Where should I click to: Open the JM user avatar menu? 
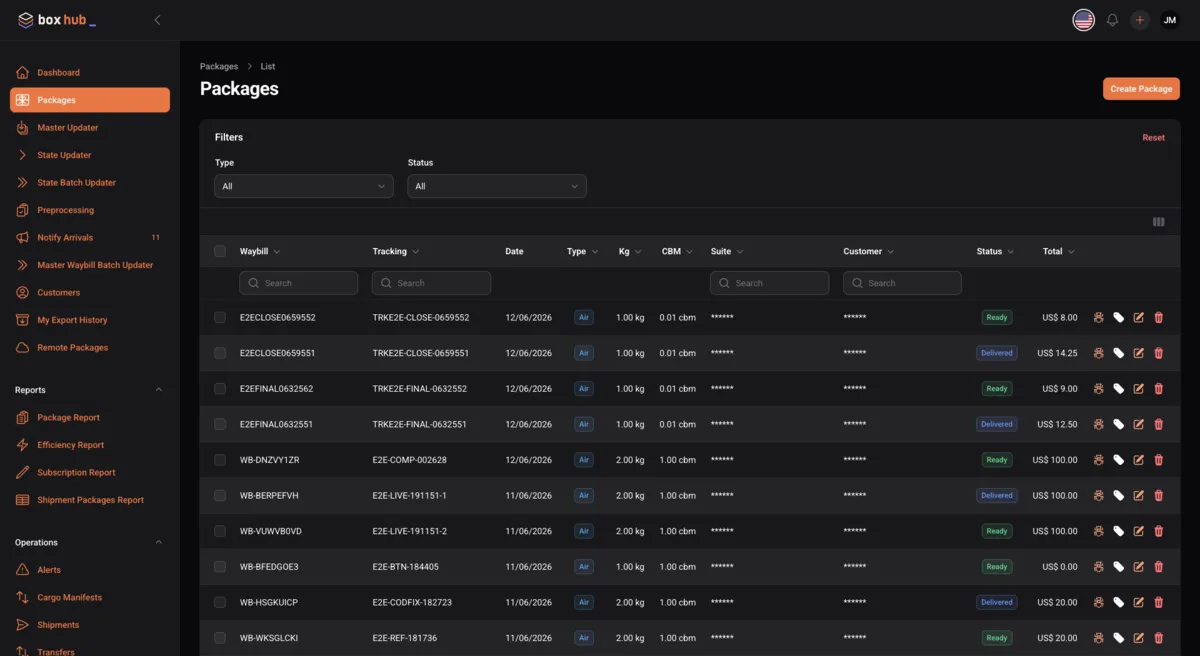[1170, 20]
